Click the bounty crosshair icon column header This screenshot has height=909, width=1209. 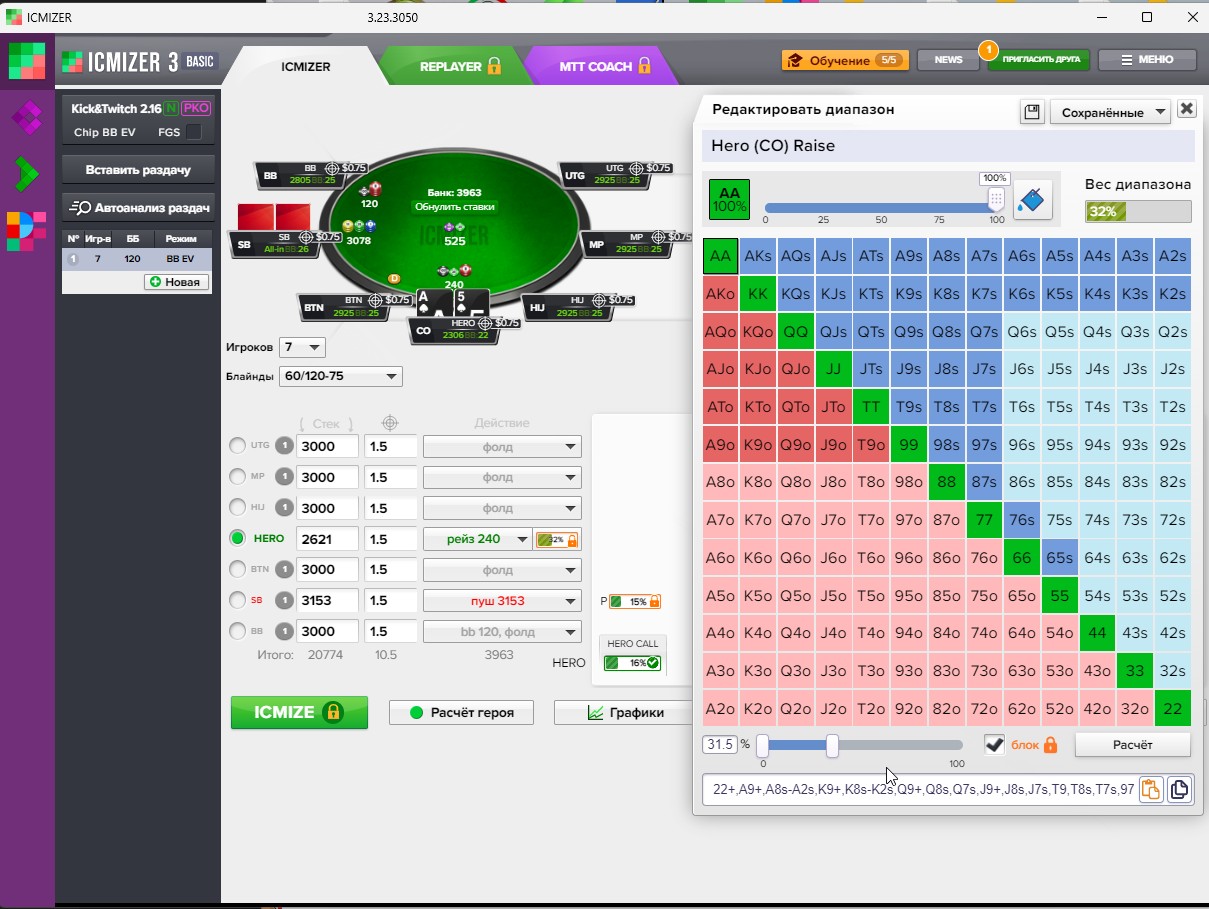[x=390, y=423]
